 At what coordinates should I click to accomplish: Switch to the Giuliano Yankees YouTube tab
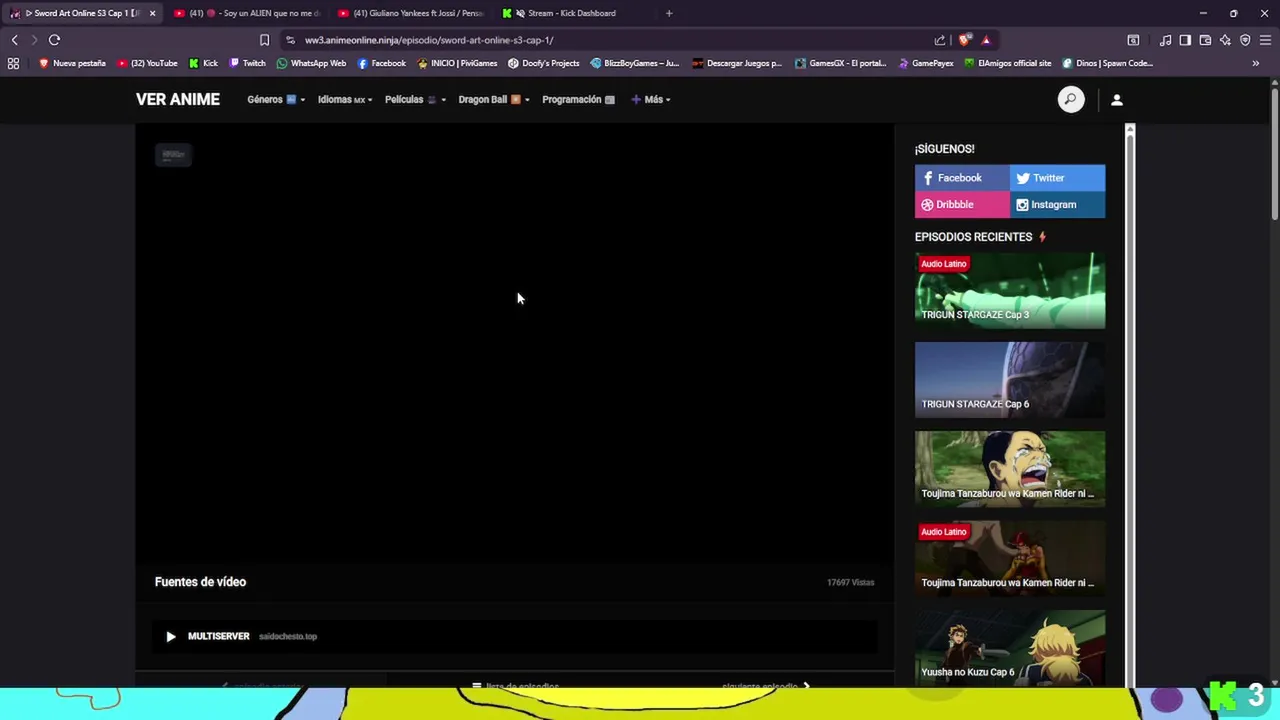412,13
